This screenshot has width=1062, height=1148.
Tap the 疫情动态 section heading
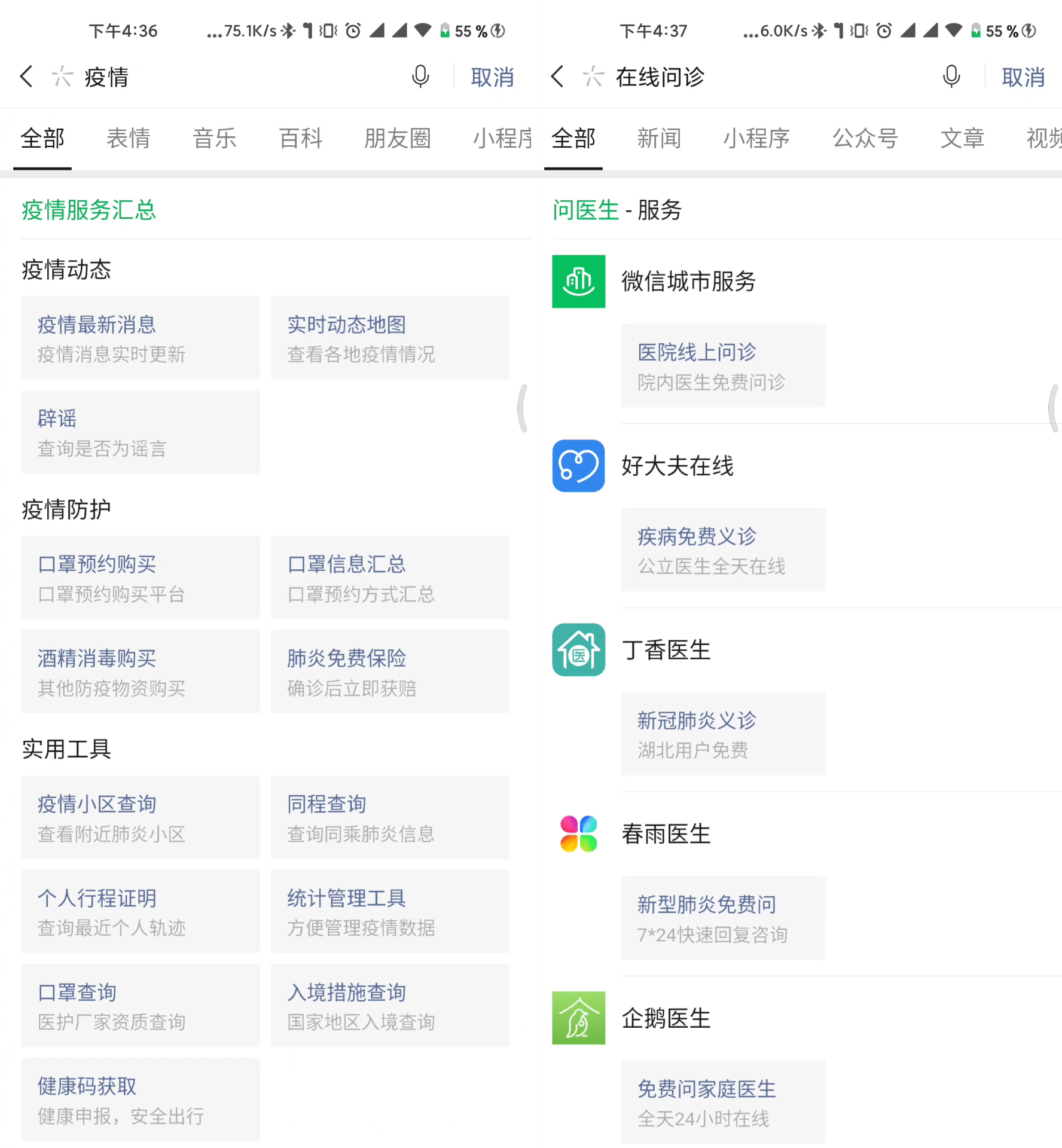pos(66,270)
